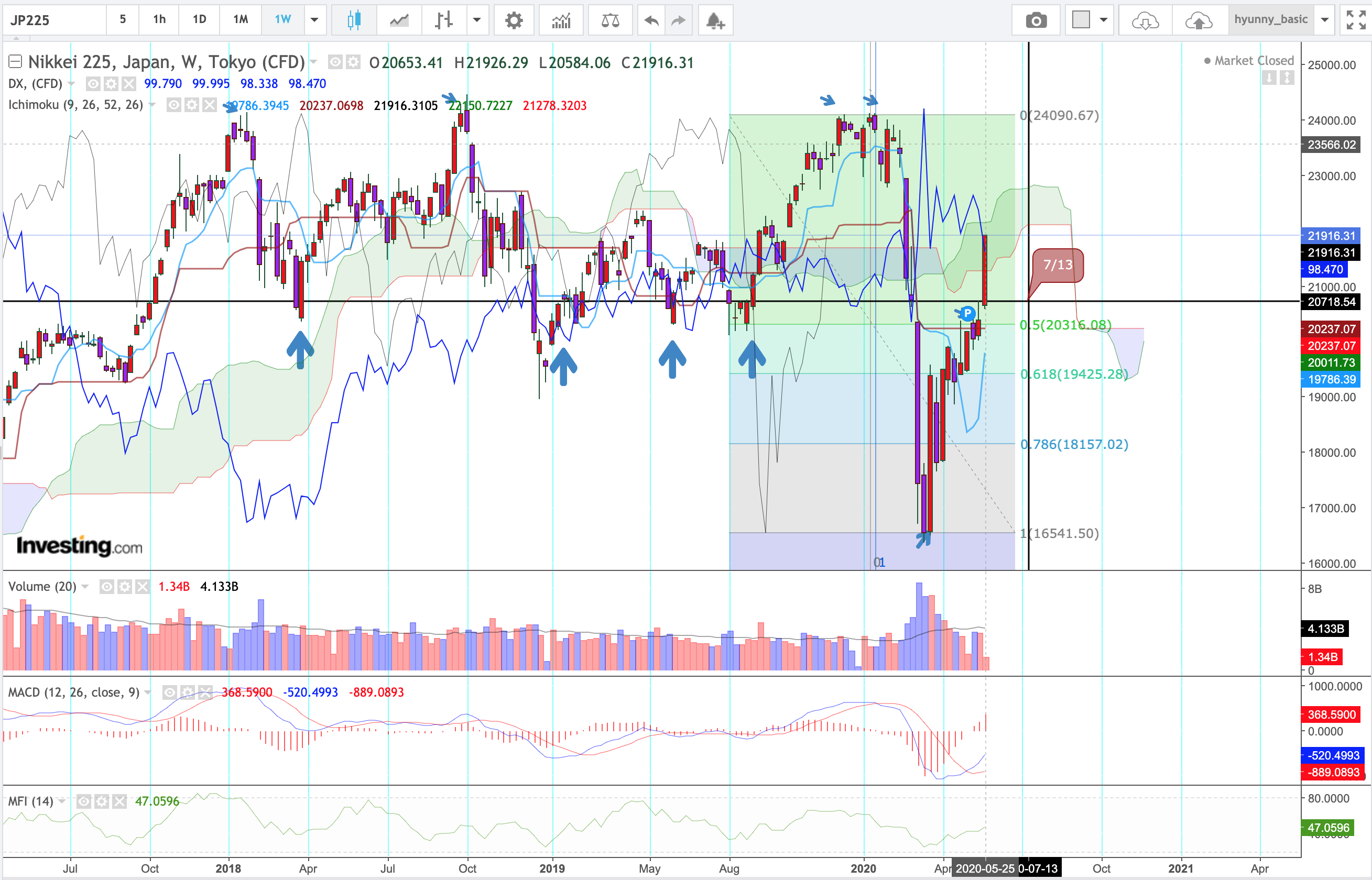This screenshot has height=880, width=1372.
Task: Save chart layout to cloud
Action: [1198, 20]
